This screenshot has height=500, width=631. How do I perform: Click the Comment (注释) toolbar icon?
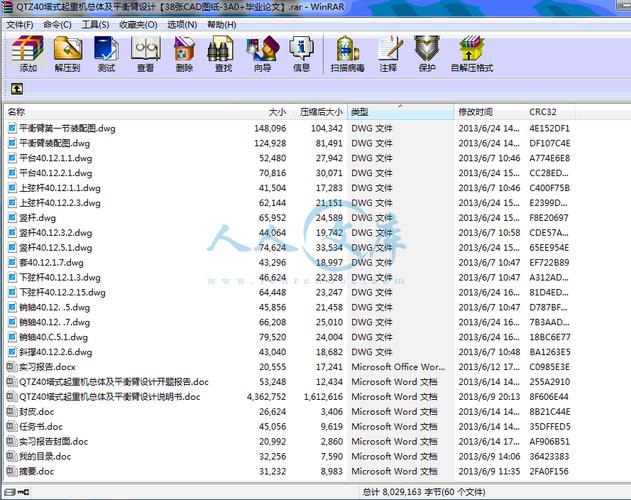388,54
